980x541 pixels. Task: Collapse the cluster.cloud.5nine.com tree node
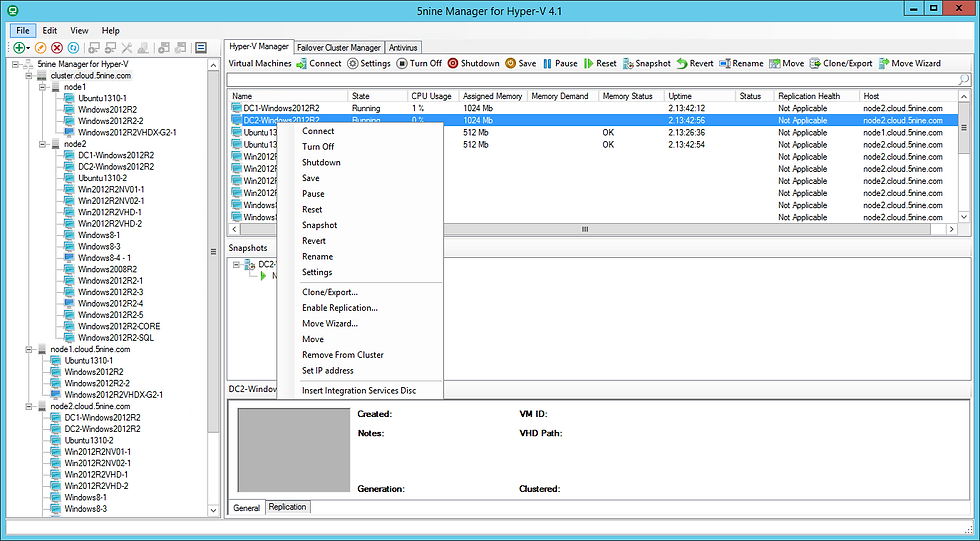pos(29,75)
